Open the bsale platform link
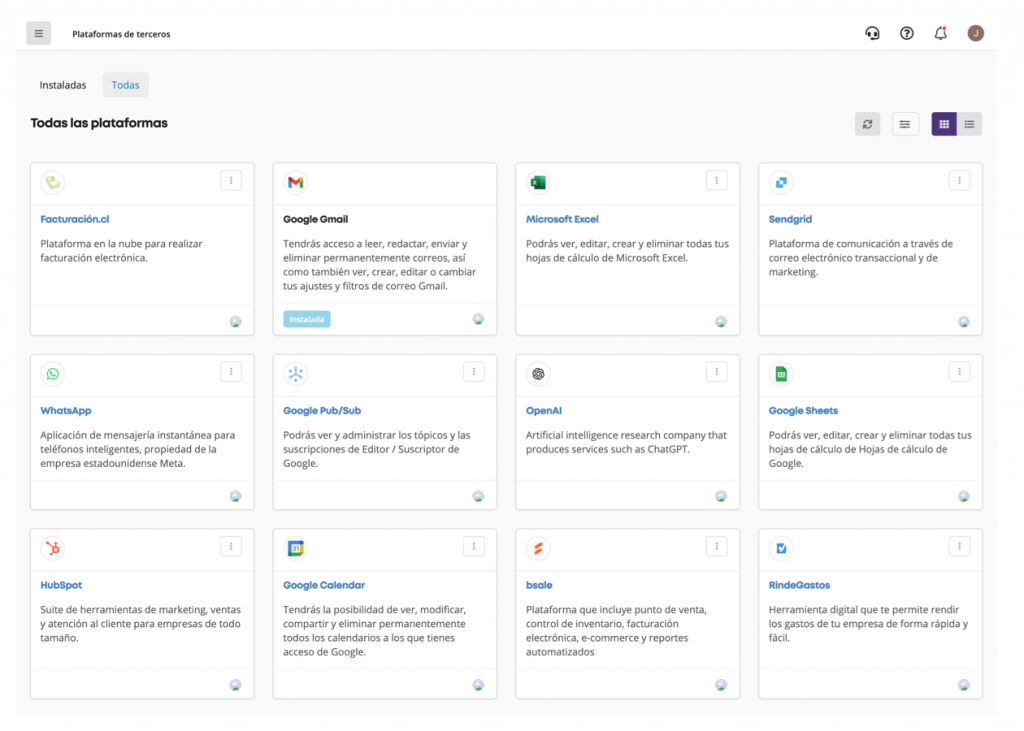The height and width of the screenshot is (731, 1024). [x=539, y=585]
